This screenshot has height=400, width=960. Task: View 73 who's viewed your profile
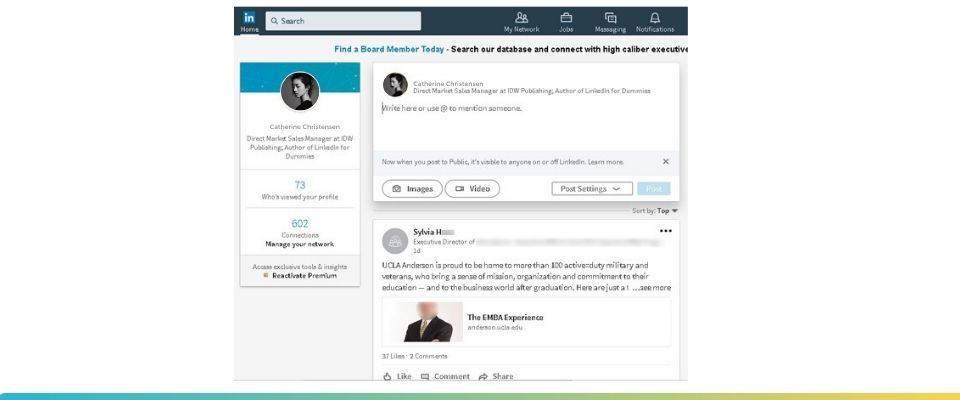pos(300,185)
